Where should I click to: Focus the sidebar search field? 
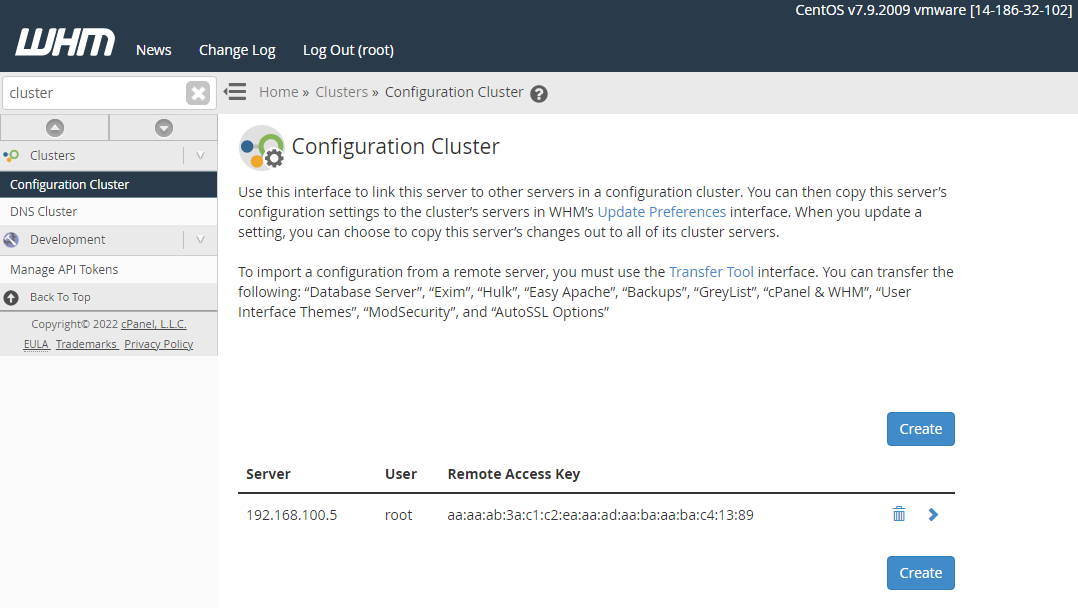click(93, 93)
